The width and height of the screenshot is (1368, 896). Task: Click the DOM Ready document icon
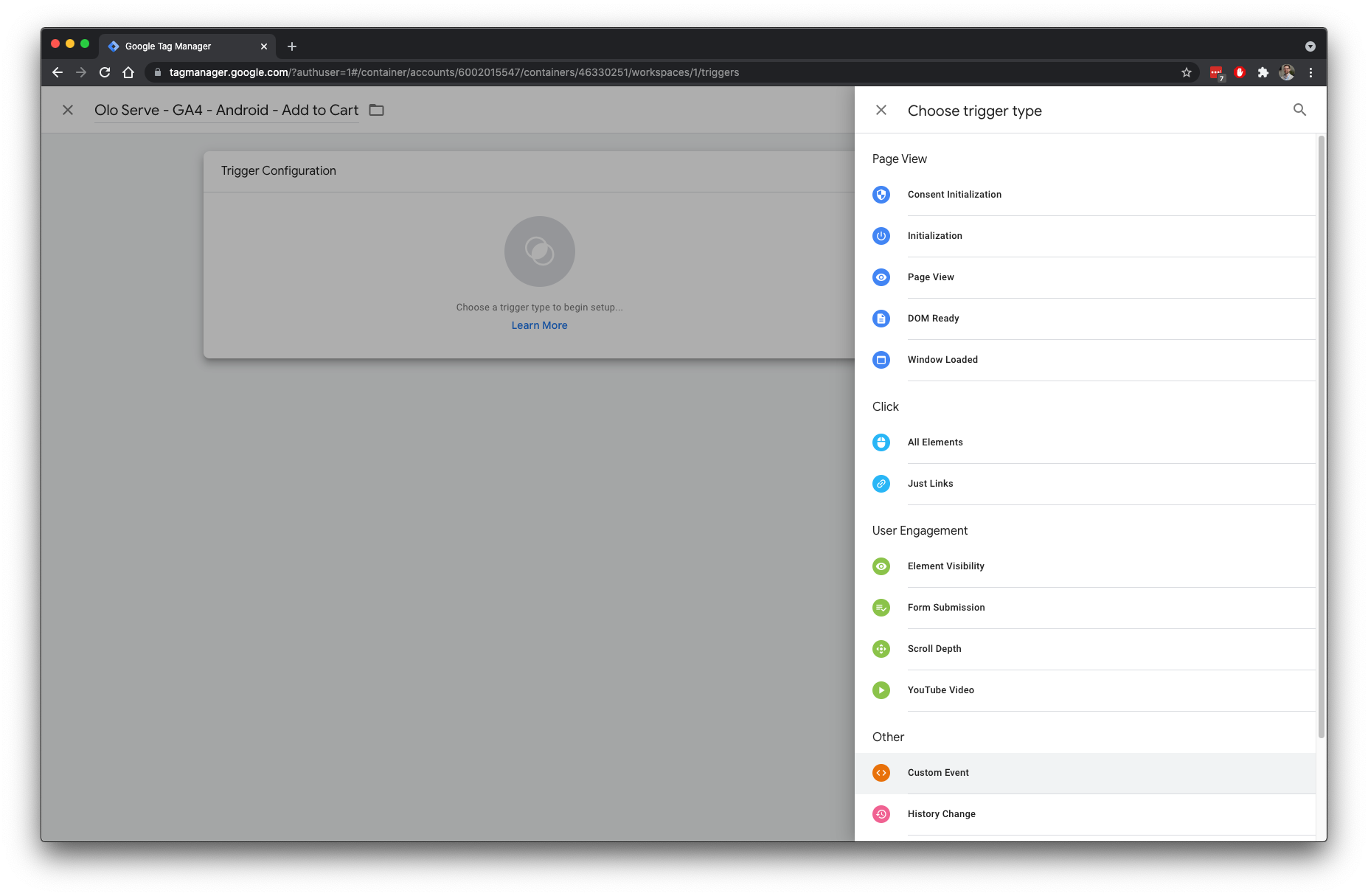881,319
